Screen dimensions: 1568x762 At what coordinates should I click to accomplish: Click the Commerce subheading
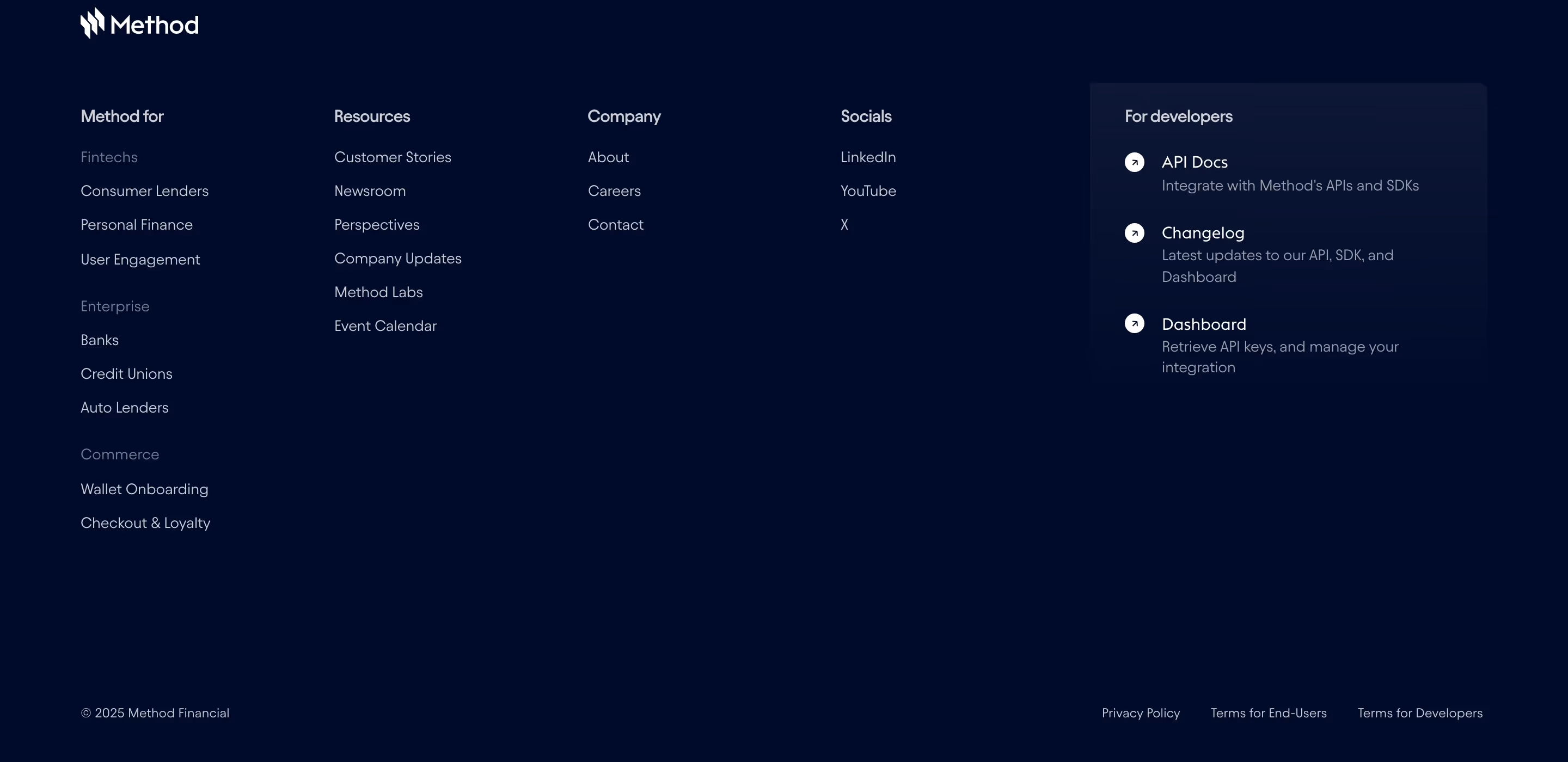pos(119,454)
